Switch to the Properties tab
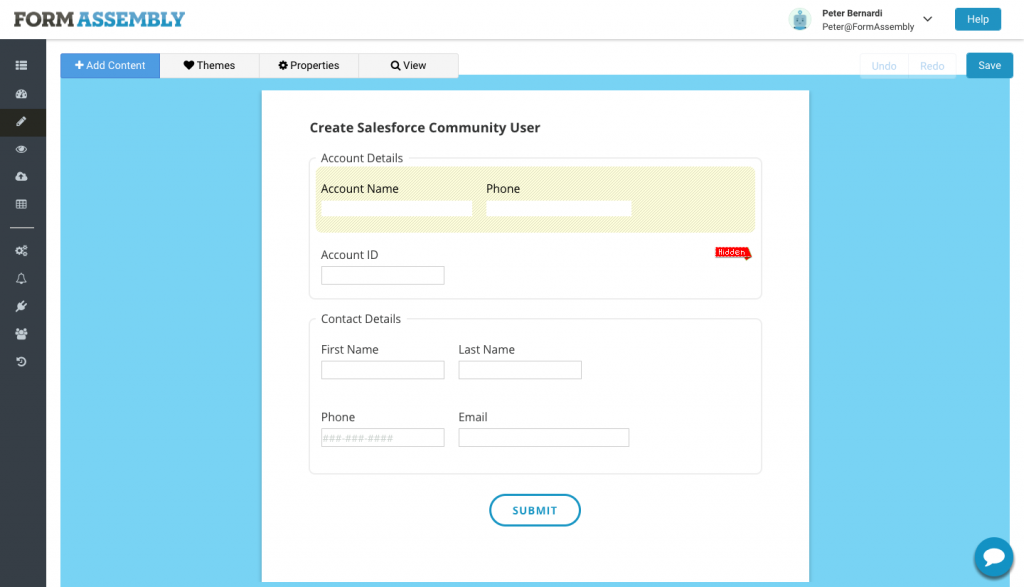 308,65
